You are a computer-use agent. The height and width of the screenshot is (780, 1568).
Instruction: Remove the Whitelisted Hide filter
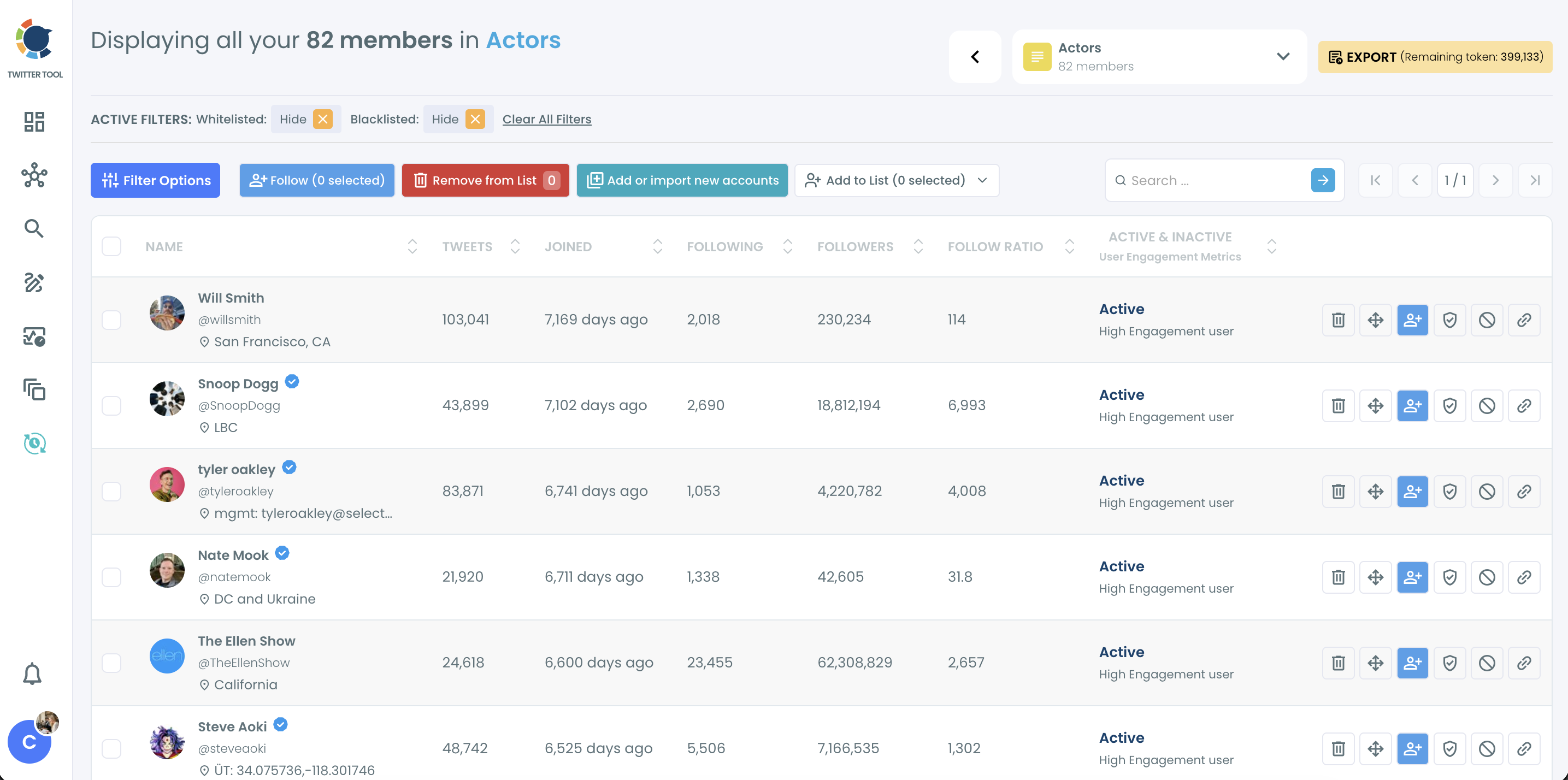point(322,119)
